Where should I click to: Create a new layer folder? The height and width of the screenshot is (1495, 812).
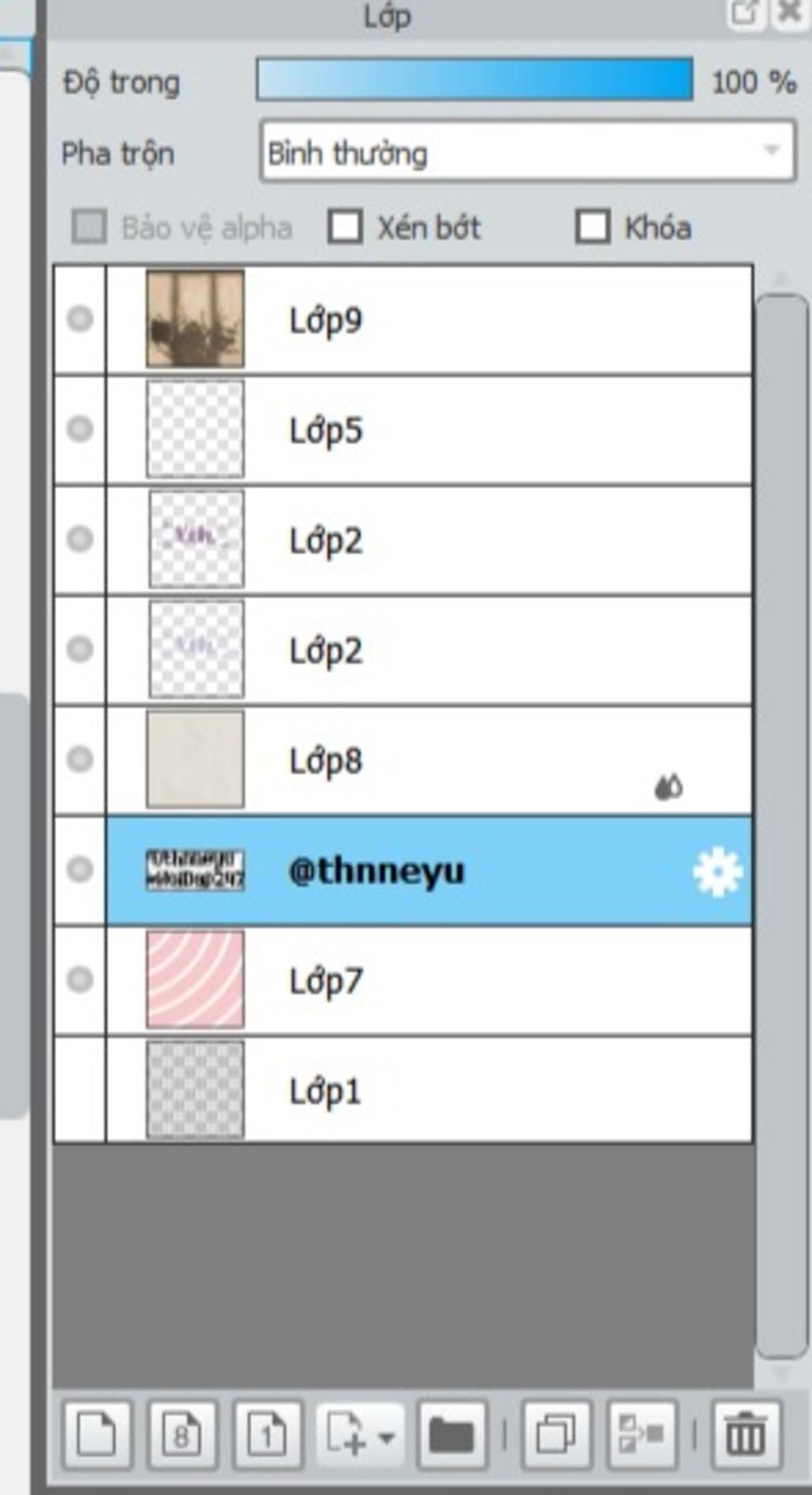pyautogui.click(x=451, y=1434)
